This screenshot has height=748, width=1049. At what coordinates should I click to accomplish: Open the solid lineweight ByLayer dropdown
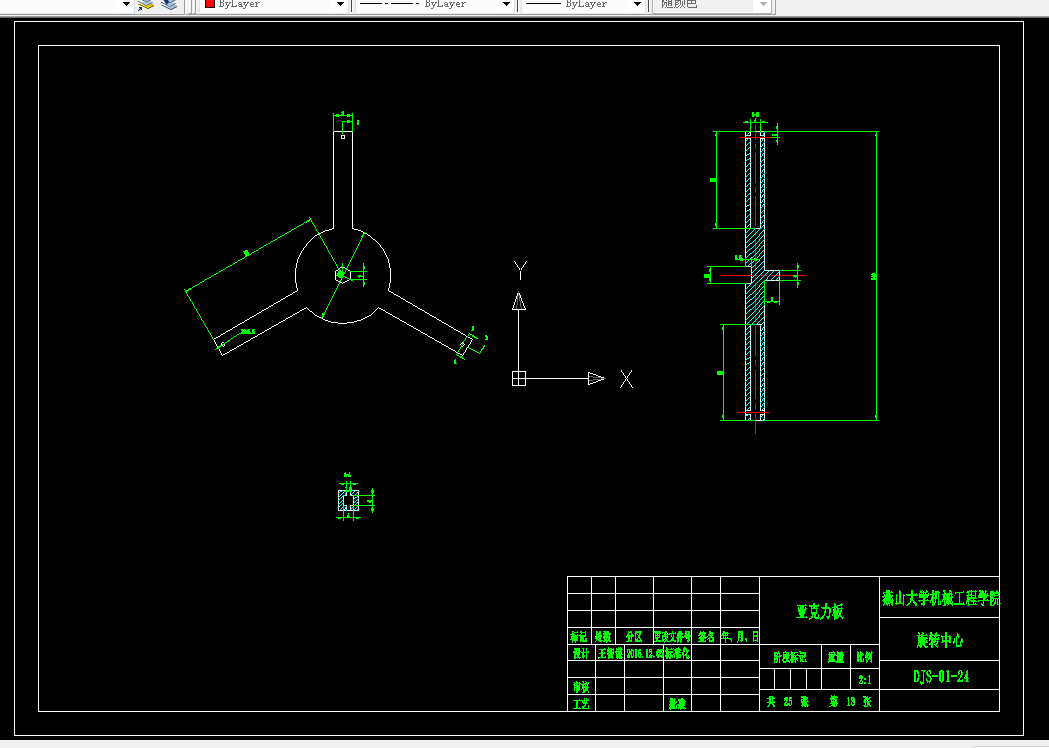[583, 5]
